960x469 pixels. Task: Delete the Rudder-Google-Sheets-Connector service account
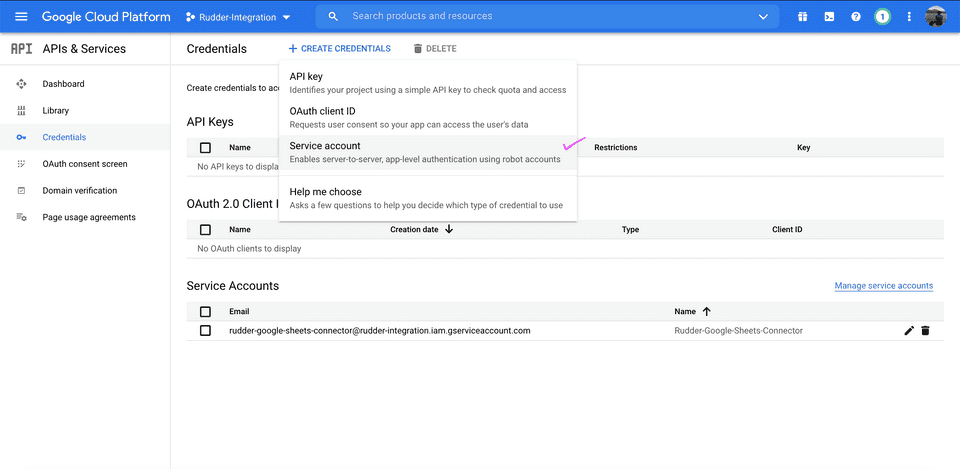(925, 330)
